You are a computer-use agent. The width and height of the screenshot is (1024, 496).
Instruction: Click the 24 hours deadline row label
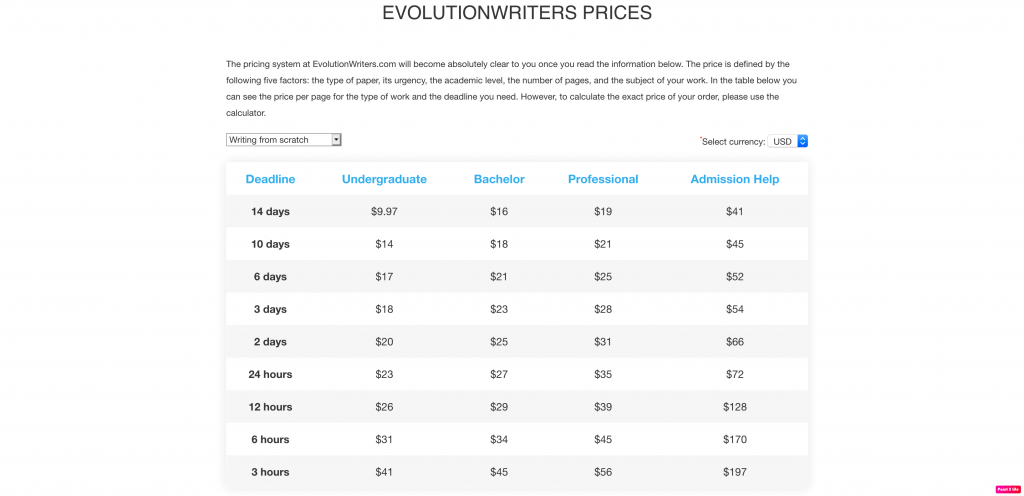pyautogui.click(x=270, y=375)
